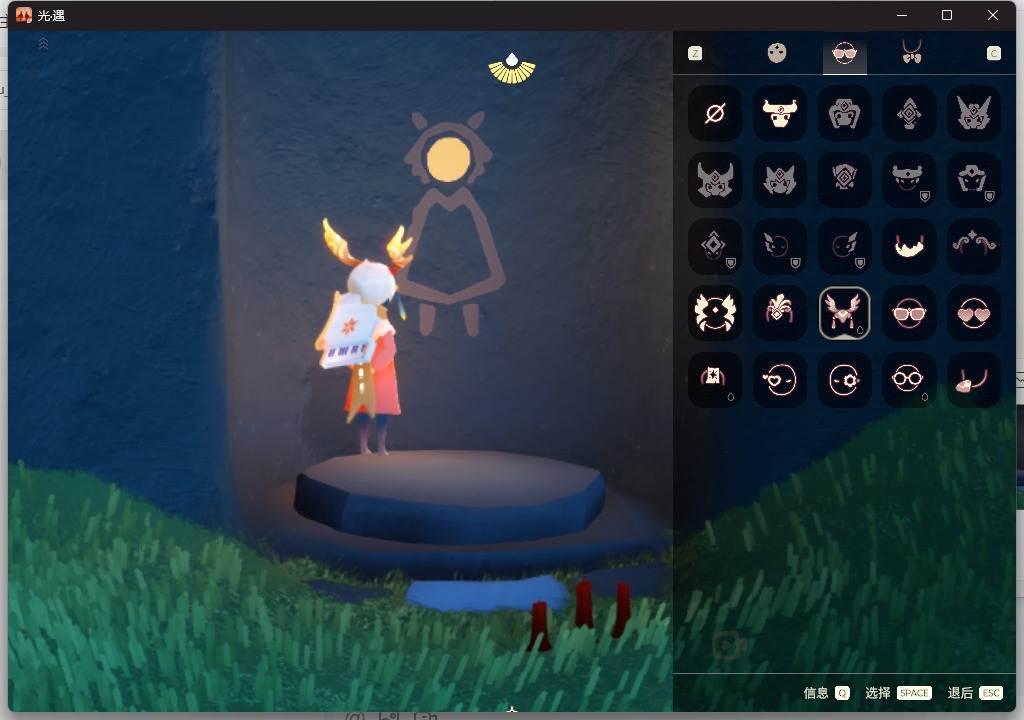Click the 选择 label
Image resolution: width=1024 pixels, height=720 pixels.
click(877, 693)
